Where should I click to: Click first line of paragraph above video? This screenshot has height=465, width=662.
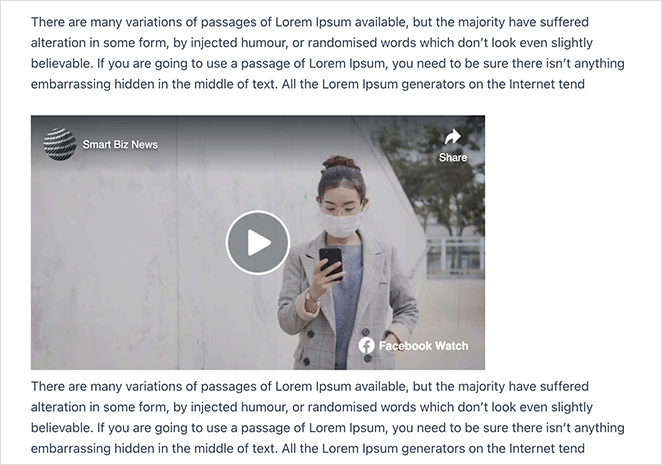point(309,22)
